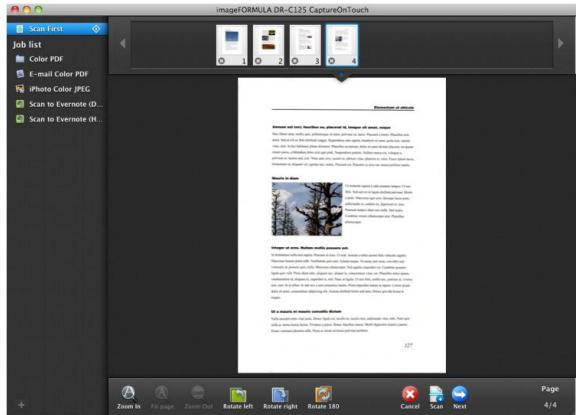Click the blue Next arrow icon
This screenshot has height=415, width=576.
460,394
